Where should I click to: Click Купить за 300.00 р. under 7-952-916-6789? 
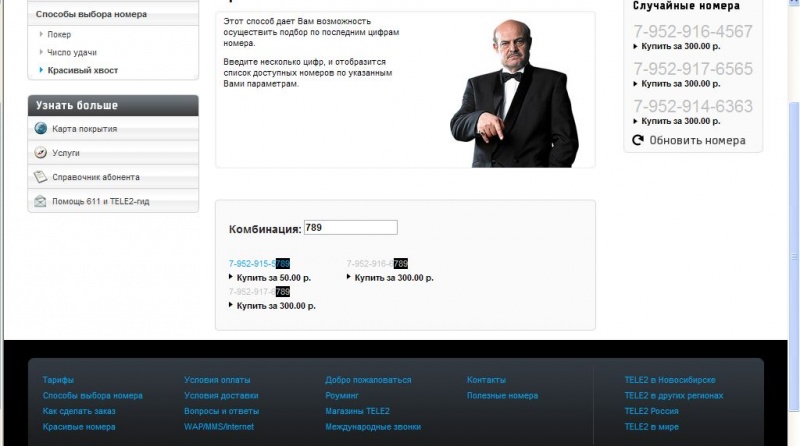394,278
